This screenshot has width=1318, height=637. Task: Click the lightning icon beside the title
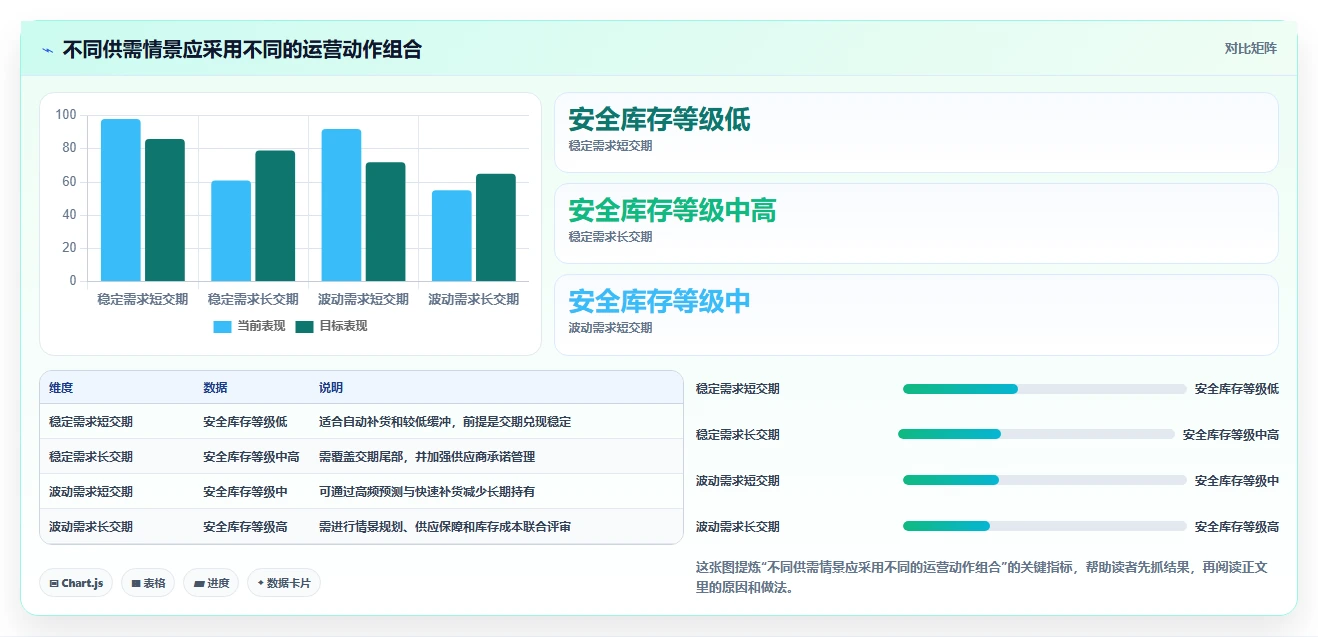[x=47, y=50]
